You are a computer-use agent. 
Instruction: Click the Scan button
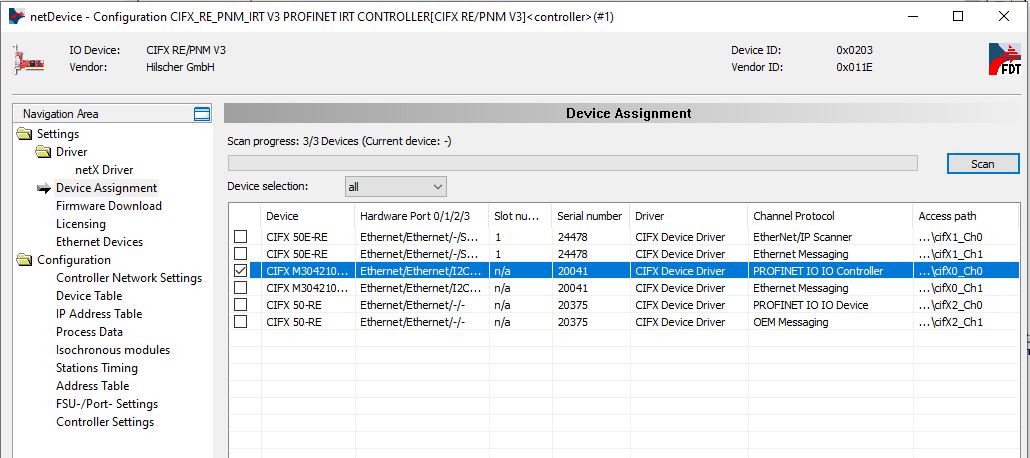[x=983, y=164]
